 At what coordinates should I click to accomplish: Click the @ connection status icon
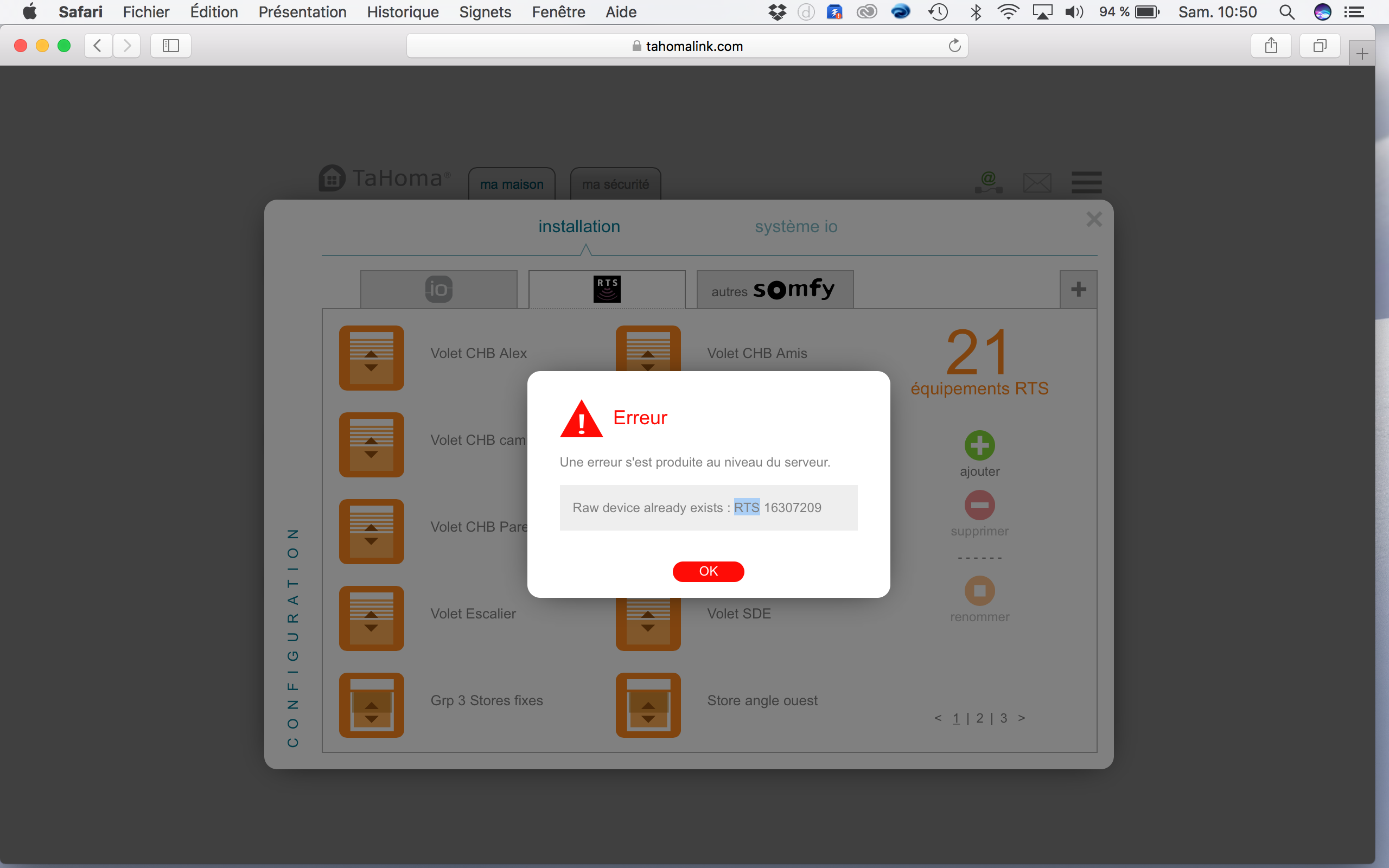(989, 182)
